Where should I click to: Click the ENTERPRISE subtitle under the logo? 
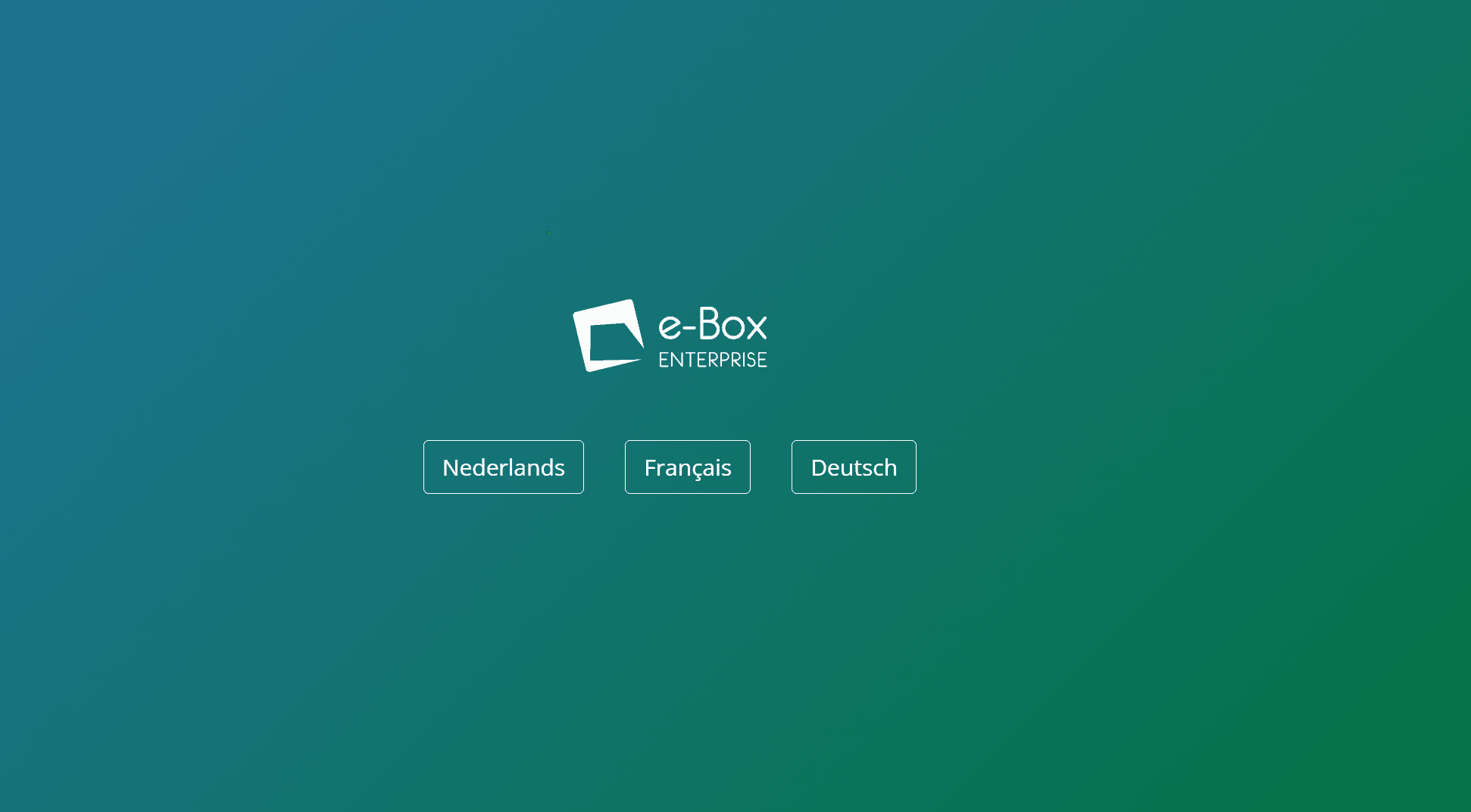pos(711,360)
